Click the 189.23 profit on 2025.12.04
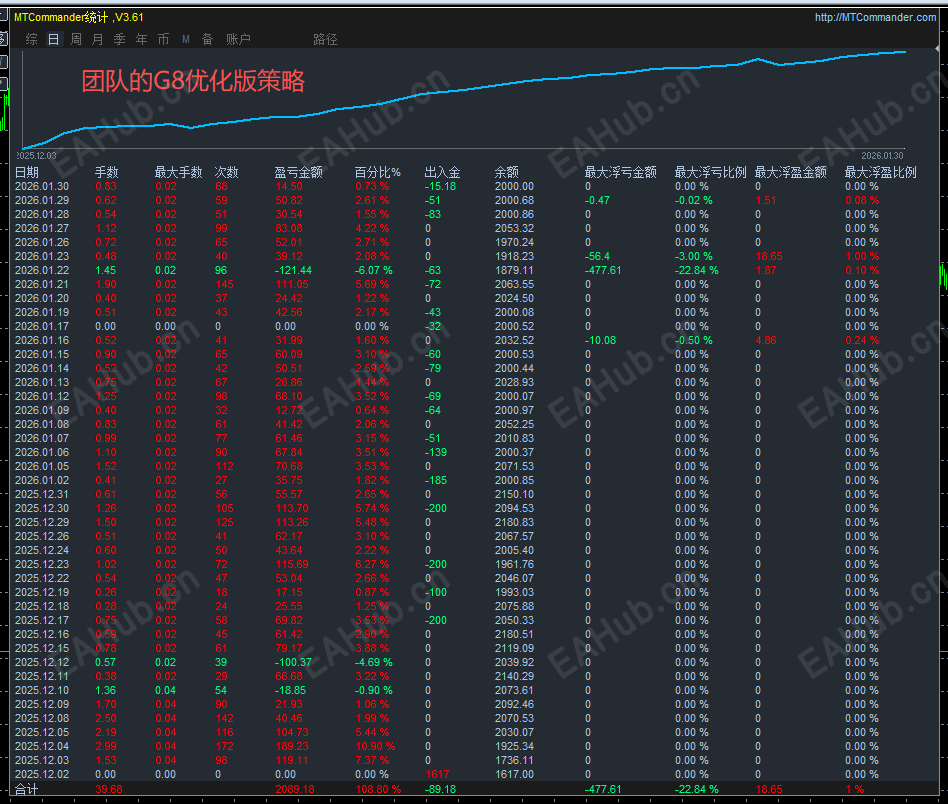Image resolution: width=948 pixels, height=804 pixels. click(x=291, y=747)
